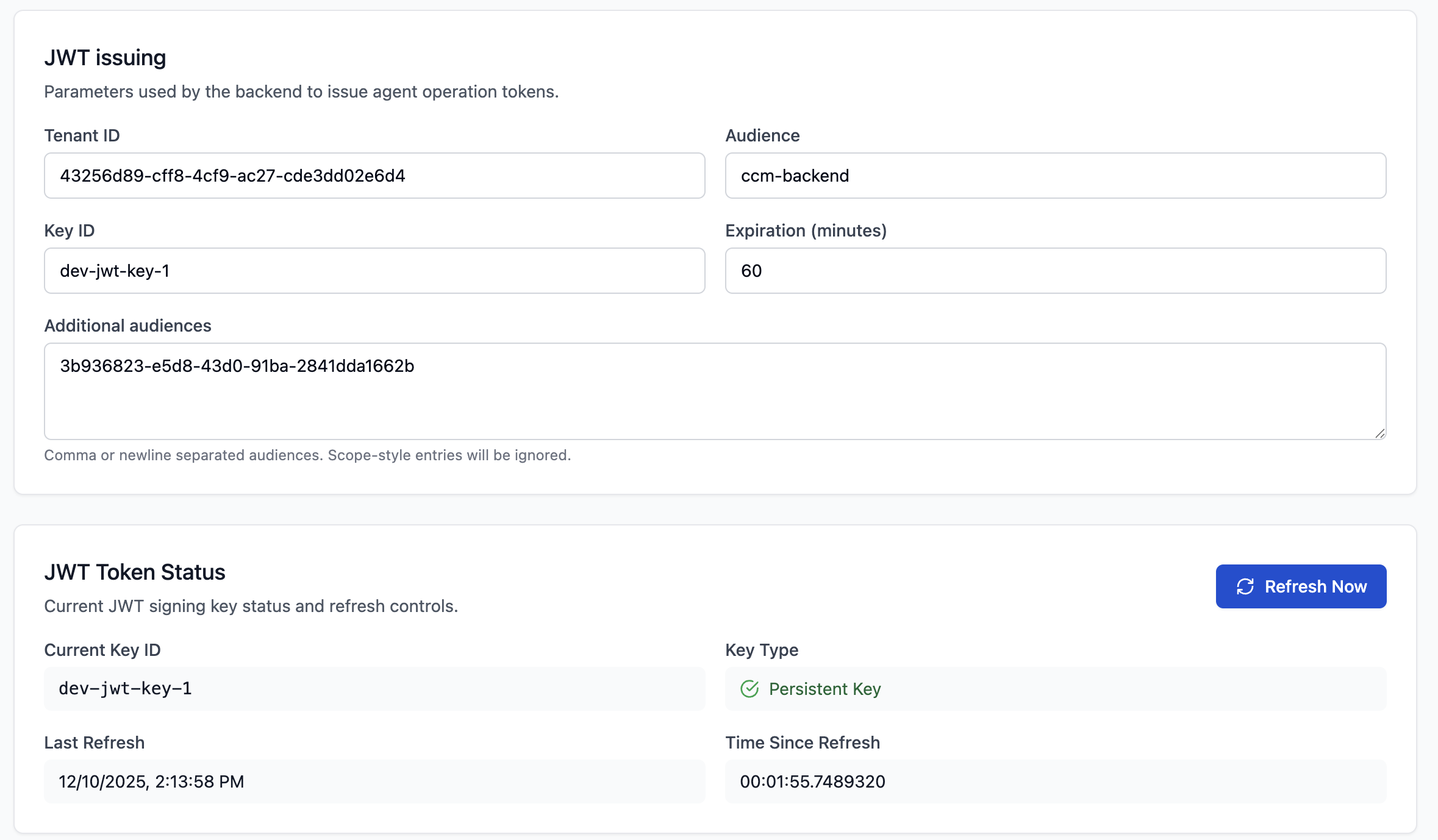1438x840 pixels.
Task: Click the refresh arrows icon
Action: coord(1245,586)
